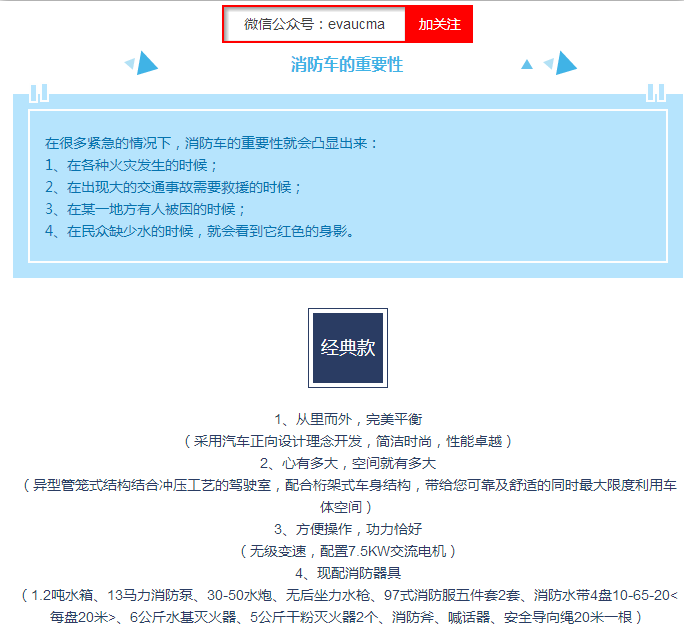The width and height of the screenshot is (684, 634).
Task: Click the text 2、心有多大，空间就有多大
Action: pyautogui.click(x=348, y=463)
